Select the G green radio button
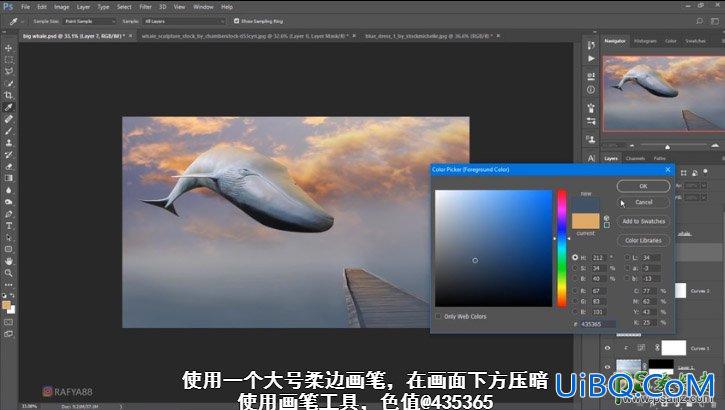Screen dimensions: 725x410 click(x=575, y=301)
